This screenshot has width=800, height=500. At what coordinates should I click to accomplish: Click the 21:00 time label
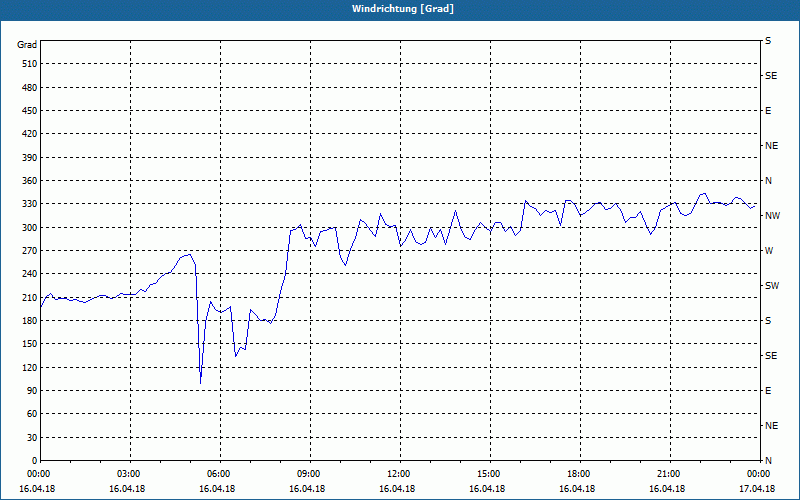coord(669,474)
